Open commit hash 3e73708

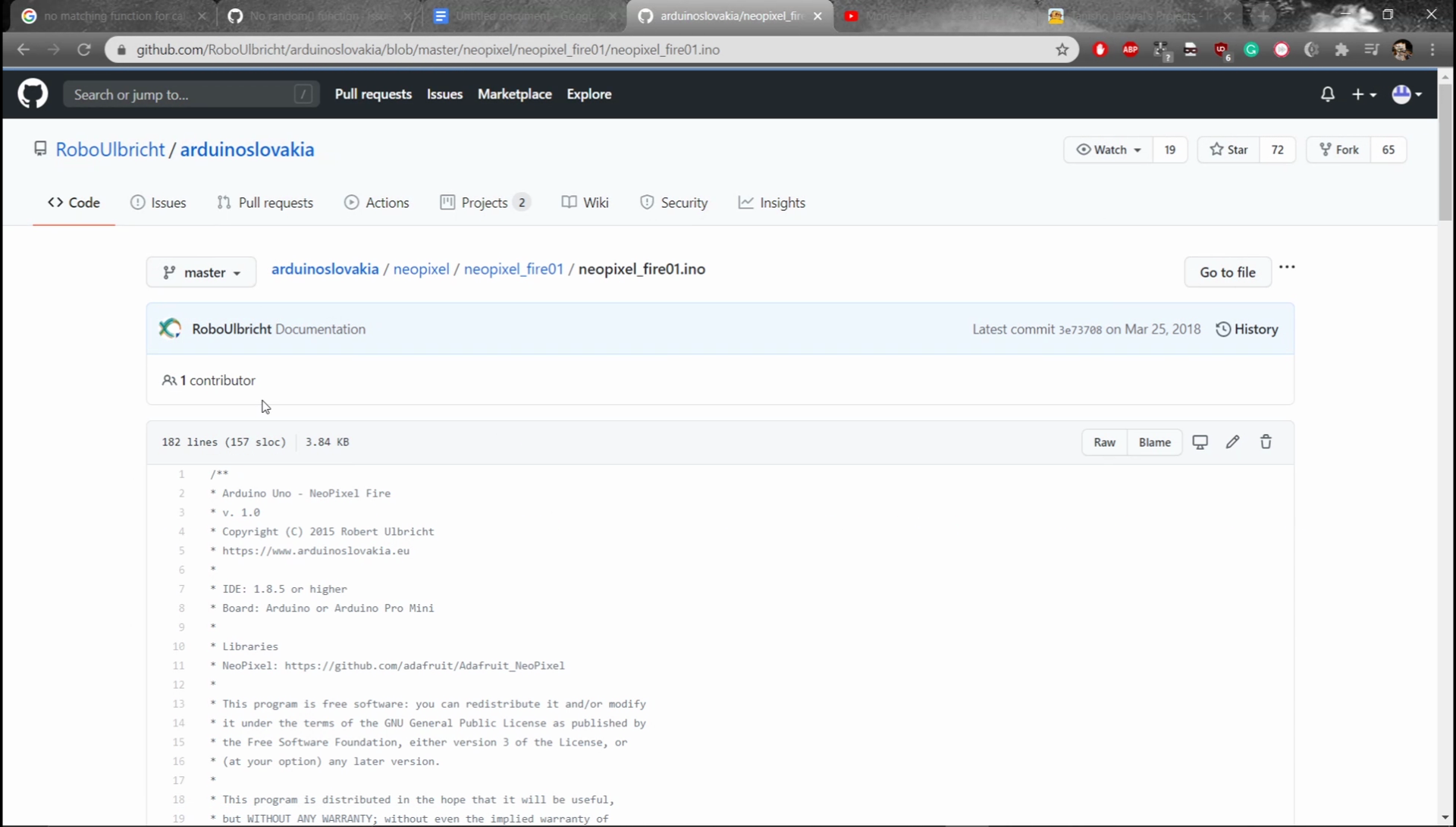pos(1080,330)
